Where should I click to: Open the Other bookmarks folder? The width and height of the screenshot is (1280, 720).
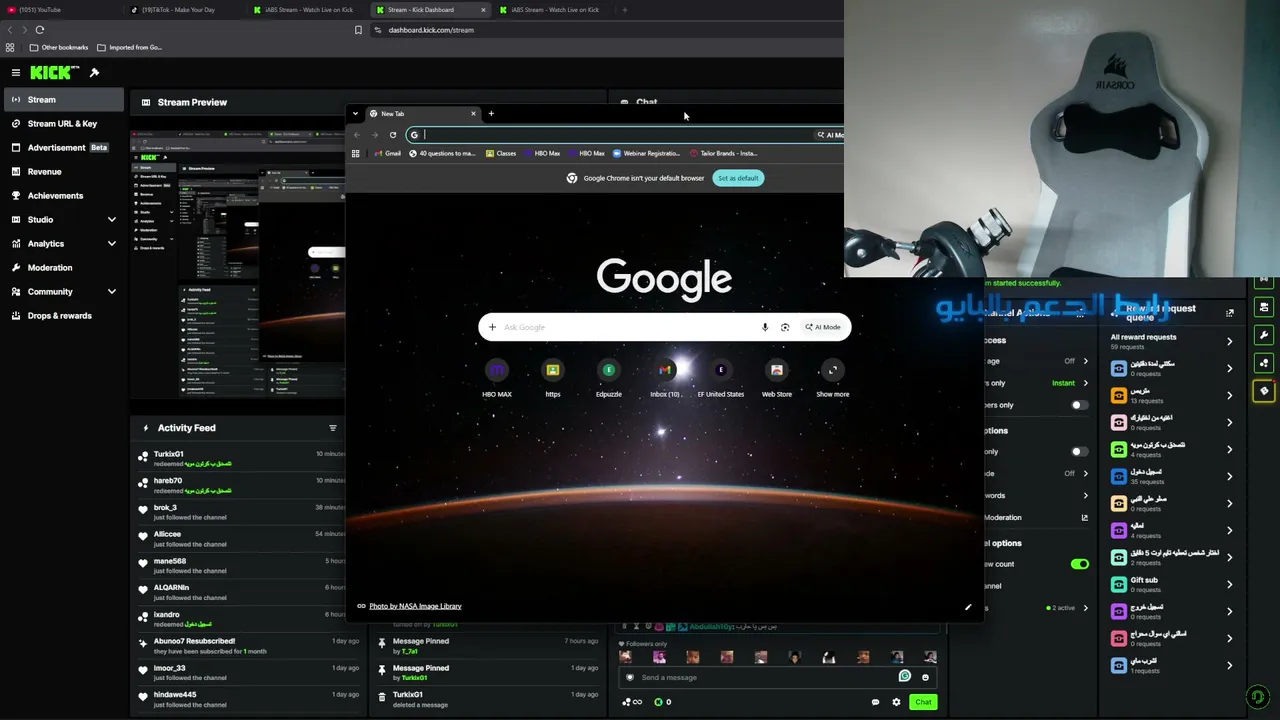click(x=59, y=47)
